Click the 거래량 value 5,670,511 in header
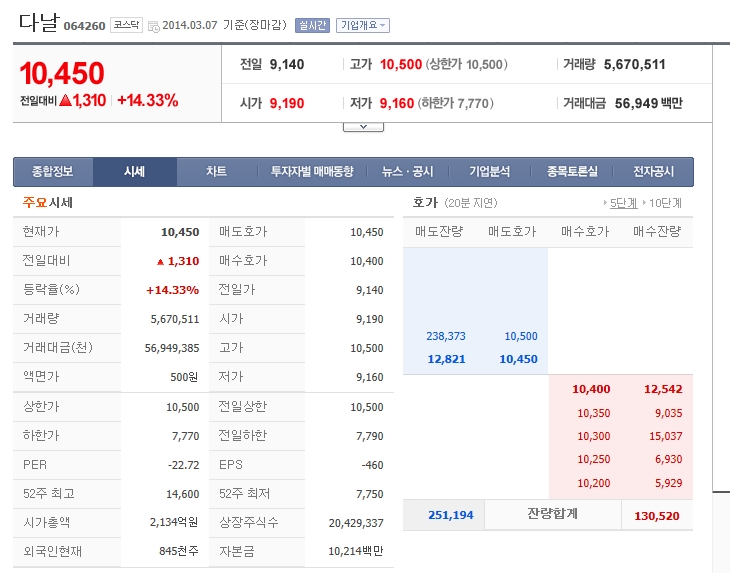This screenshot has width=730, height=573. [x=635, y=64]
